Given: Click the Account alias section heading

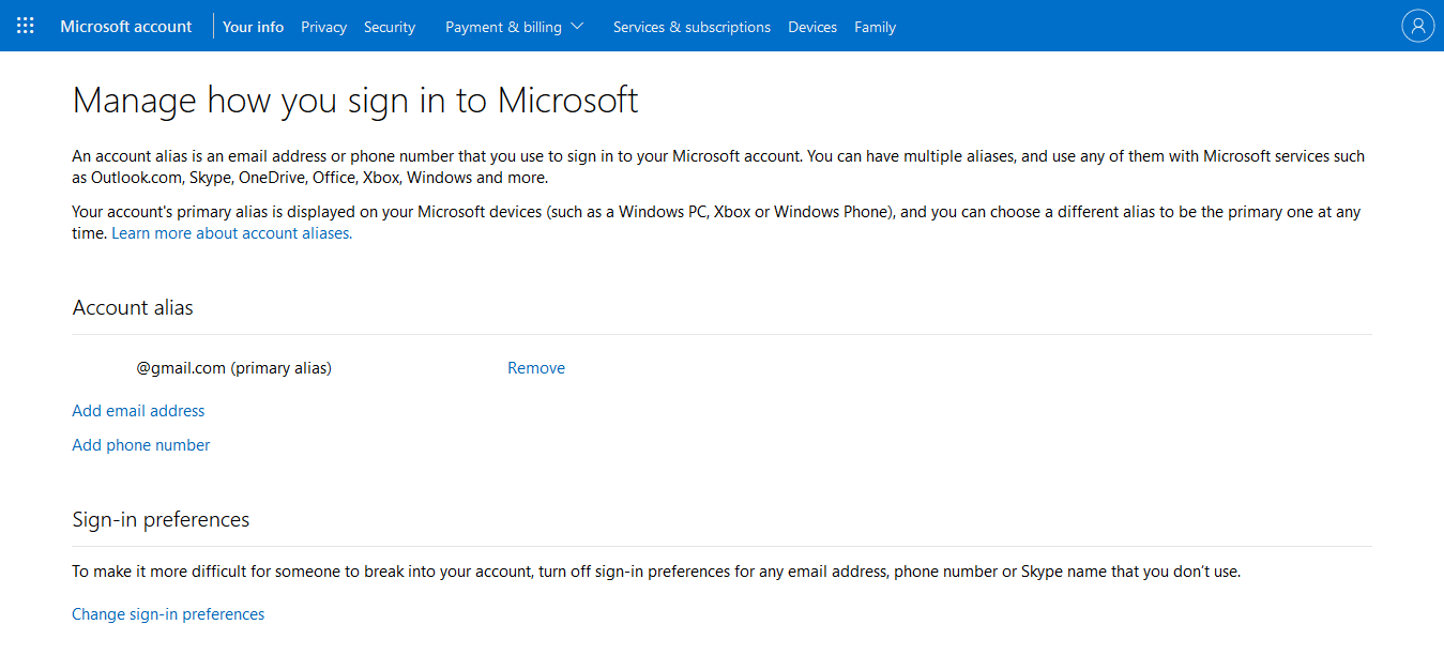Looking at the screenshot, I should click(133, 308).
